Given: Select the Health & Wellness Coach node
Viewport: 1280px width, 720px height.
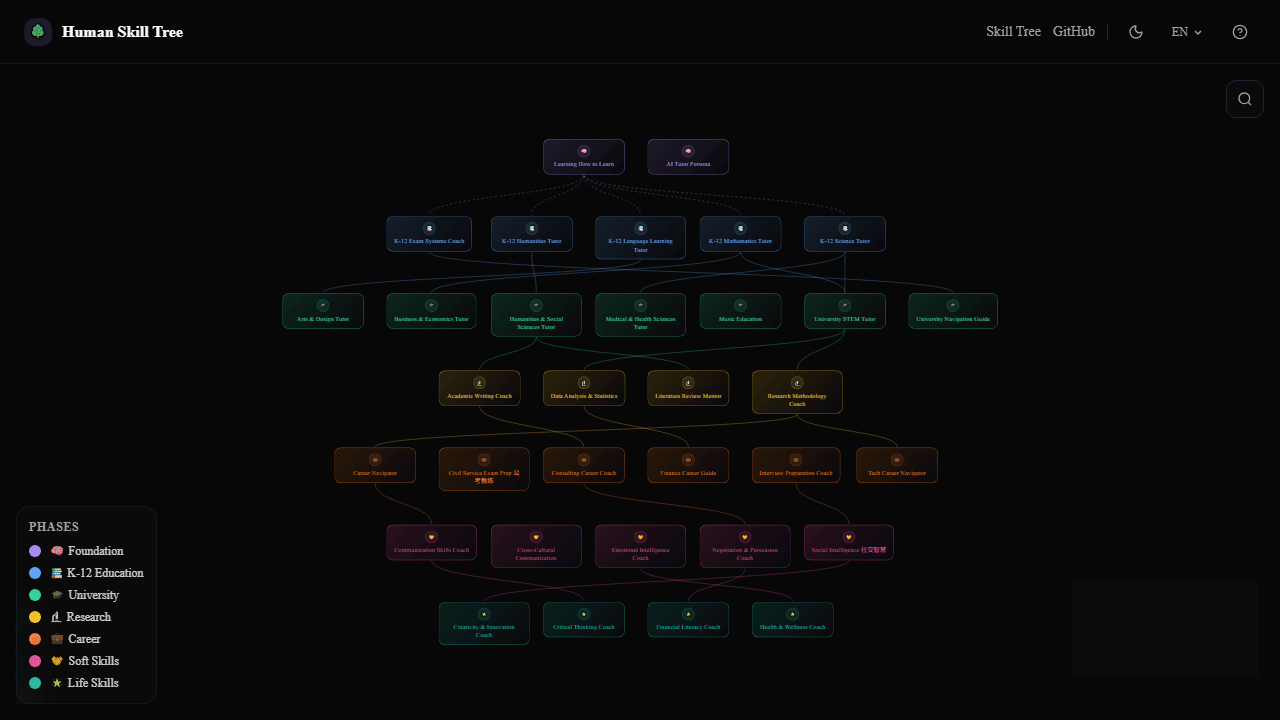Looking at the screenshot, I should click(792, 620).
